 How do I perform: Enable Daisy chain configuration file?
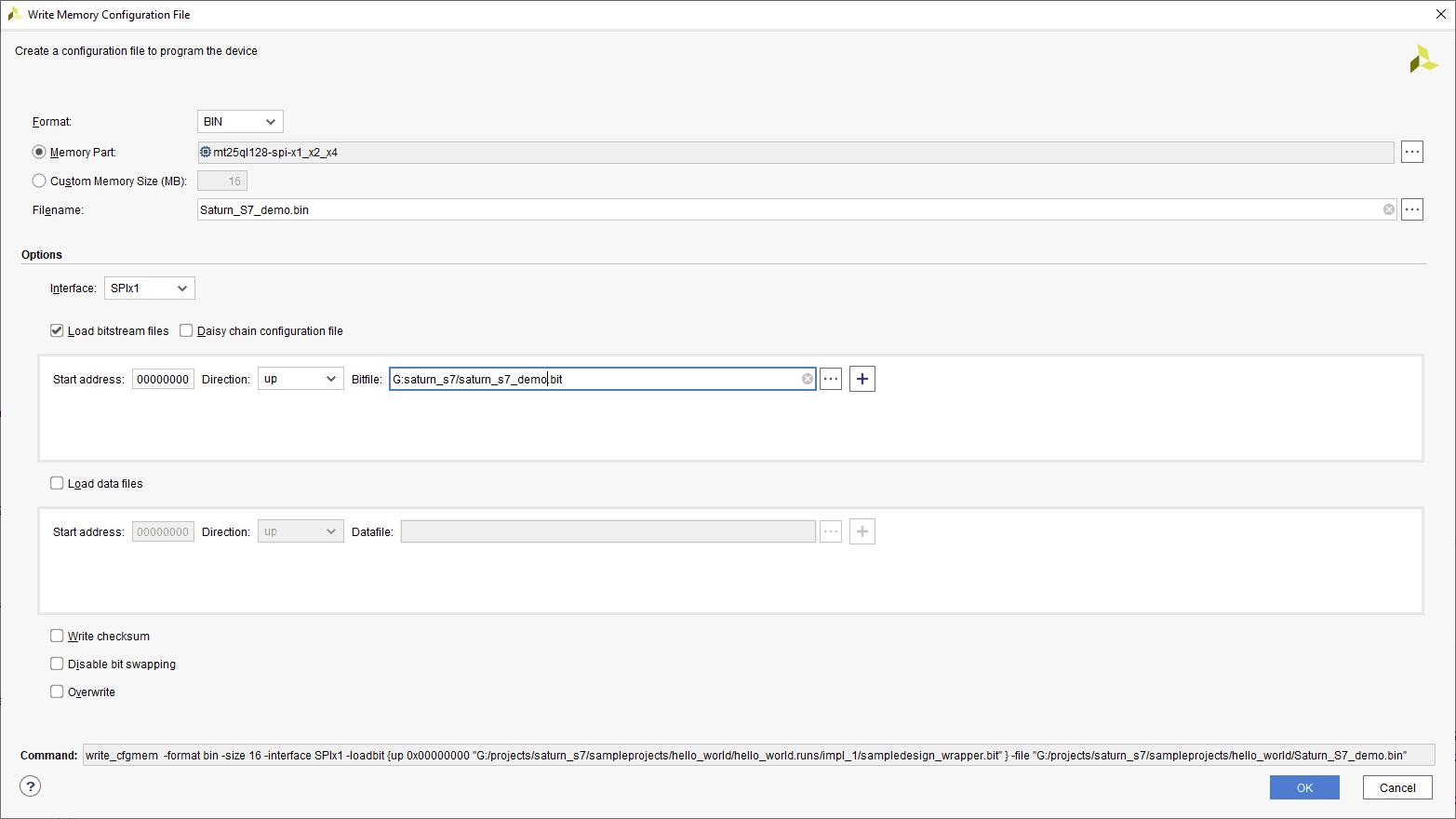[x=186, y=330]
